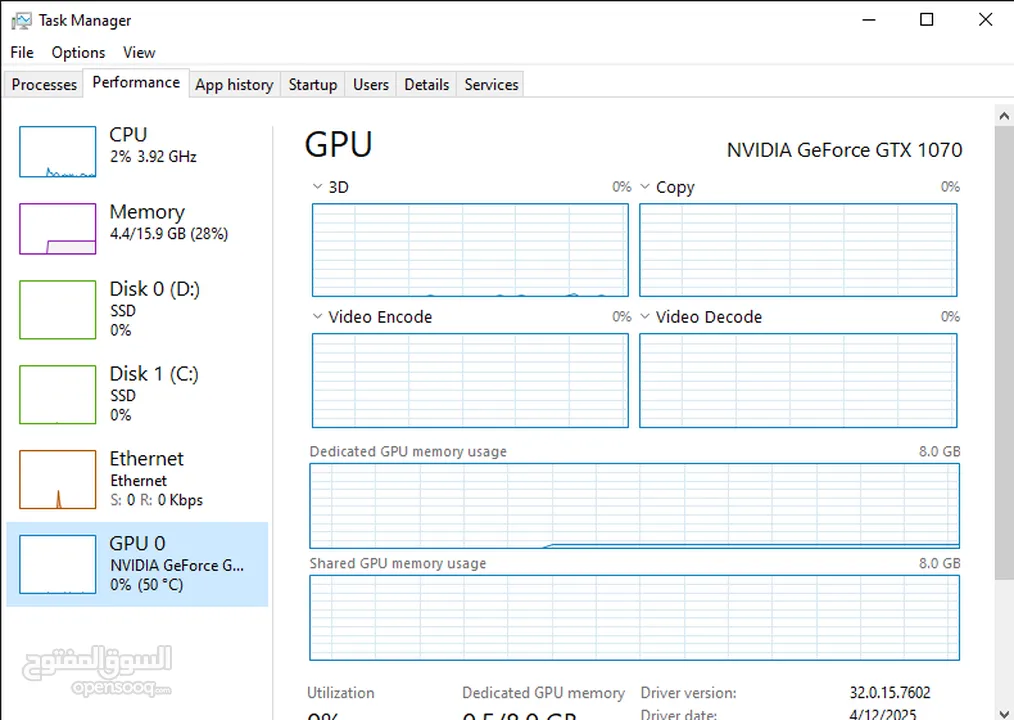The width and height of the screenshot is (1014, 720).
Task: Click the driver version 32.0.15.7602 value
Action: coord(890,693)
